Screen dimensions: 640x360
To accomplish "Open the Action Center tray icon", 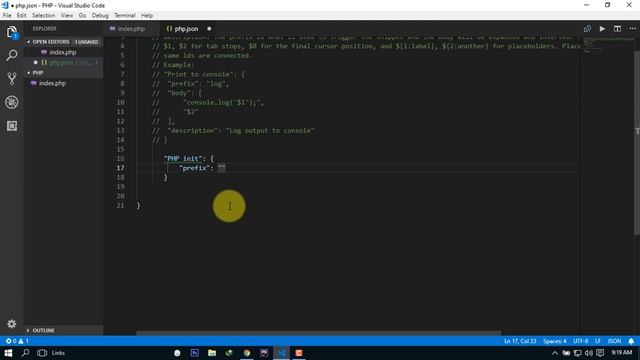I will click(x=600, y=353).
